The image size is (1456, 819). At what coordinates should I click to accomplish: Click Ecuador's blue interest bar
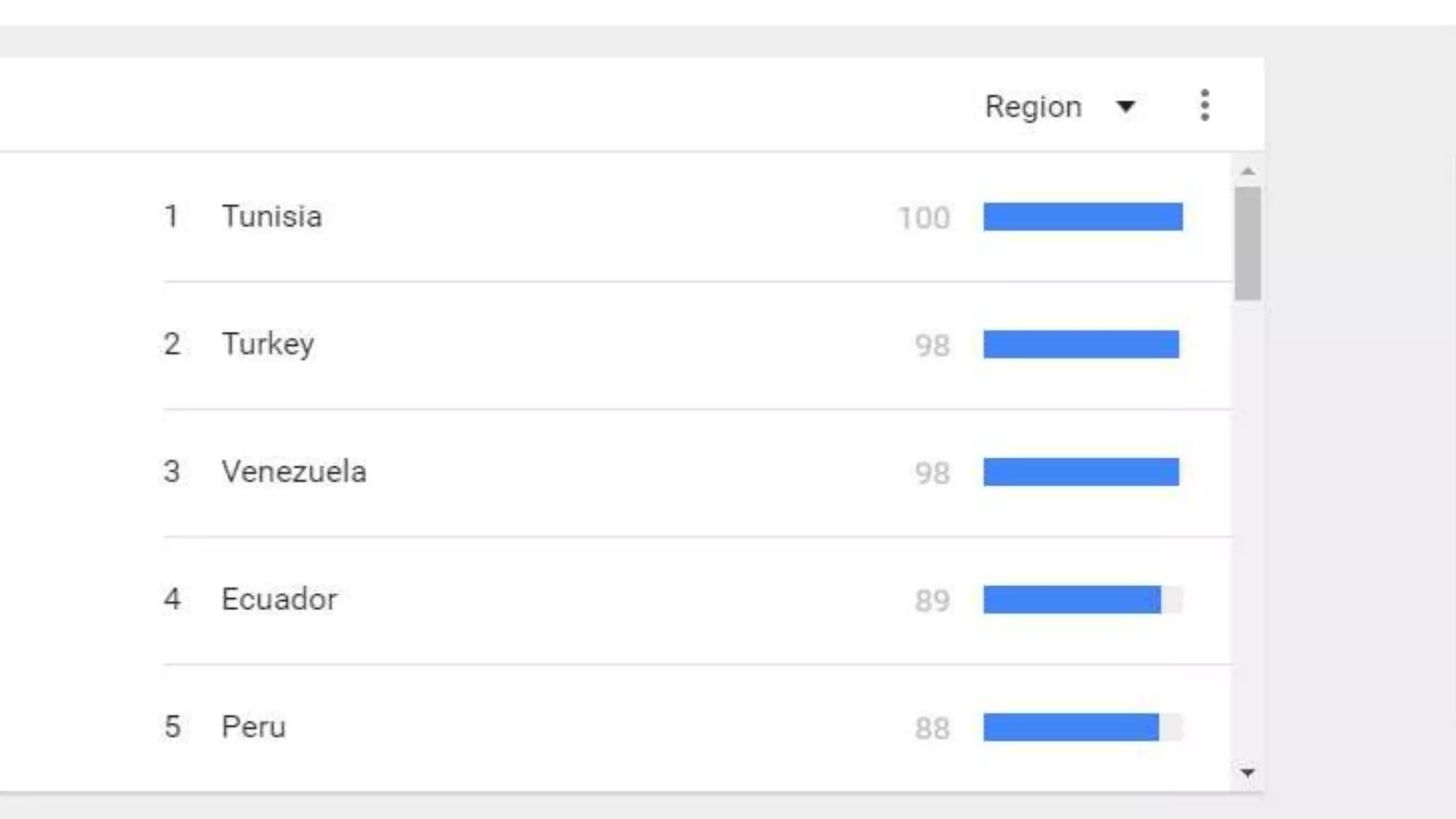(1072, 599)
